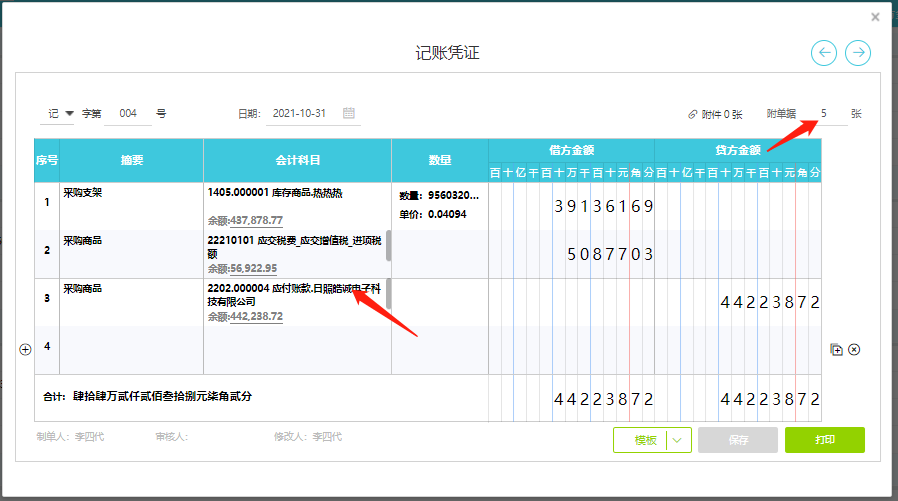This screenshot has height=501, width=898.
Task: Click the empty account cell of row 4
Action: pyautogui.click(x=297, y=350)
